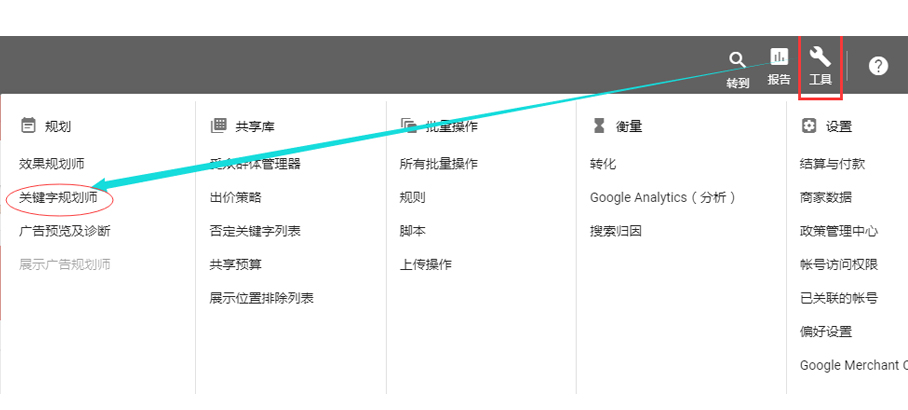The image size is (908, 410).
Task: Open 关键字规划师 keyword planner
Action: tap(58, 197)
